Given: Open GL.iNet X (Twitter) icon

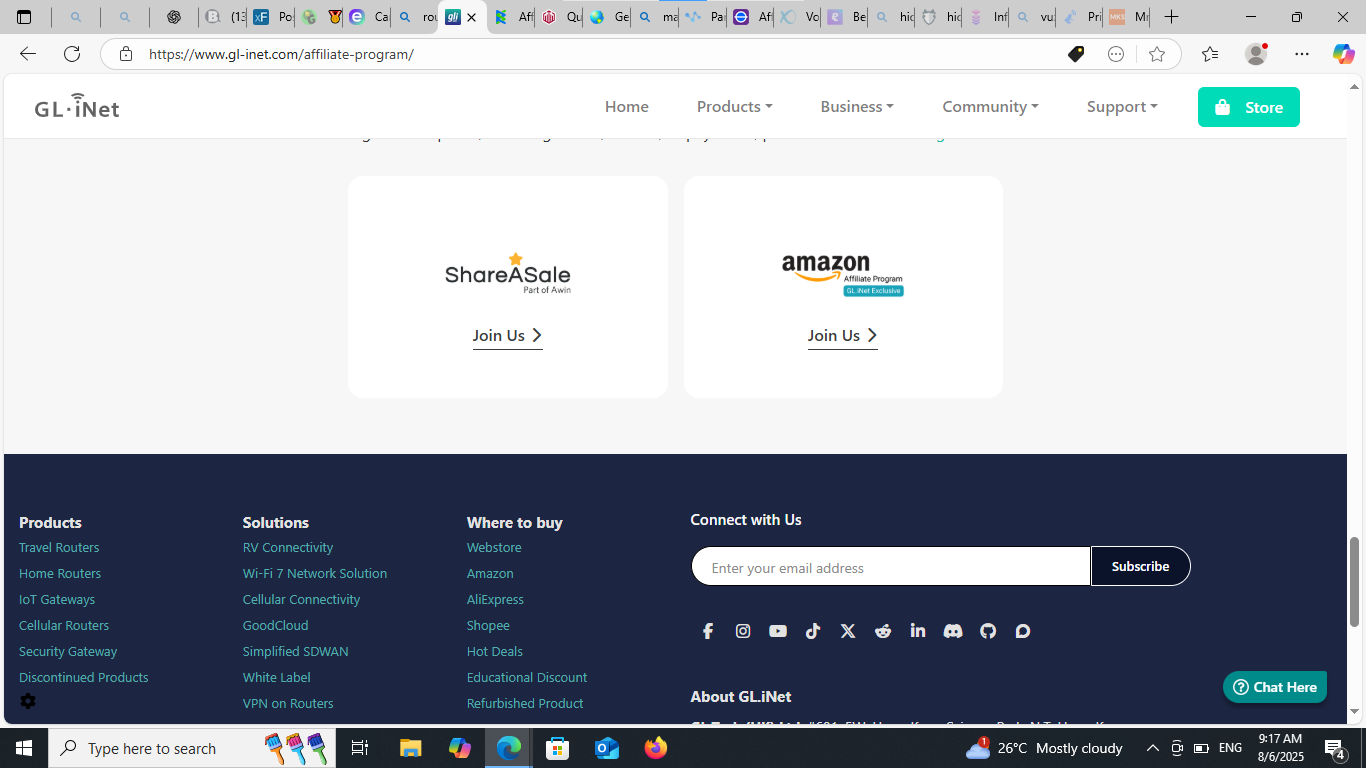Looking at the screenshot, I should coord(848,631).
